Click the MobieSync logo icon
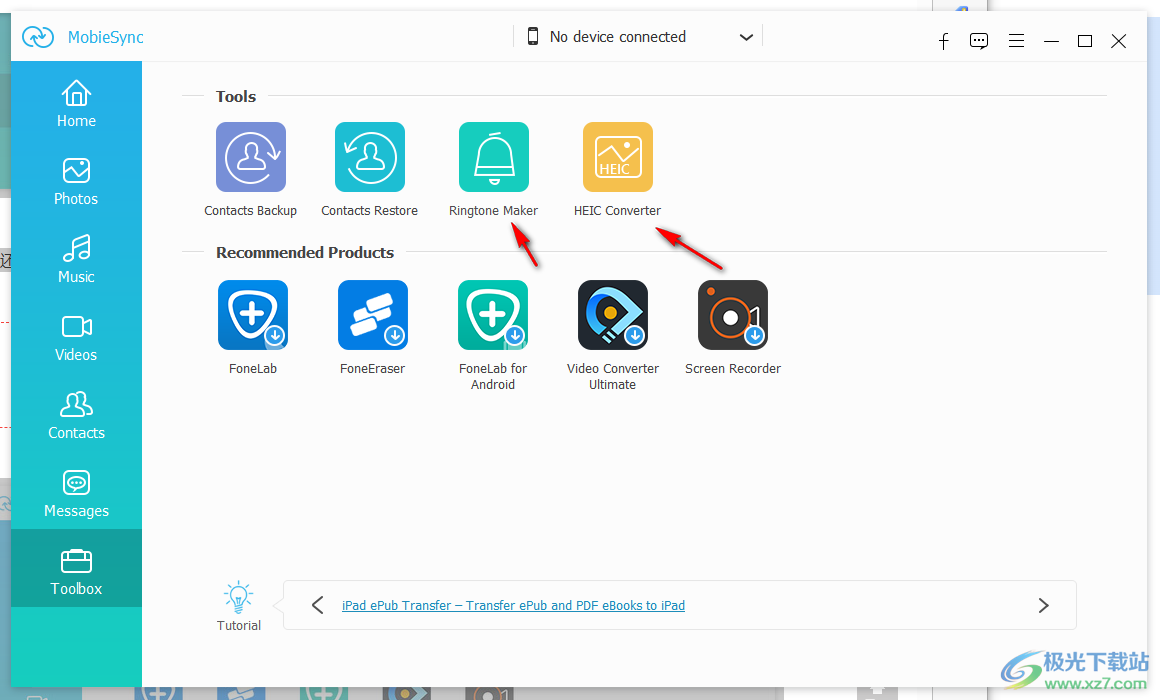This screenshot has width=1160, height=700. [38, 36]
